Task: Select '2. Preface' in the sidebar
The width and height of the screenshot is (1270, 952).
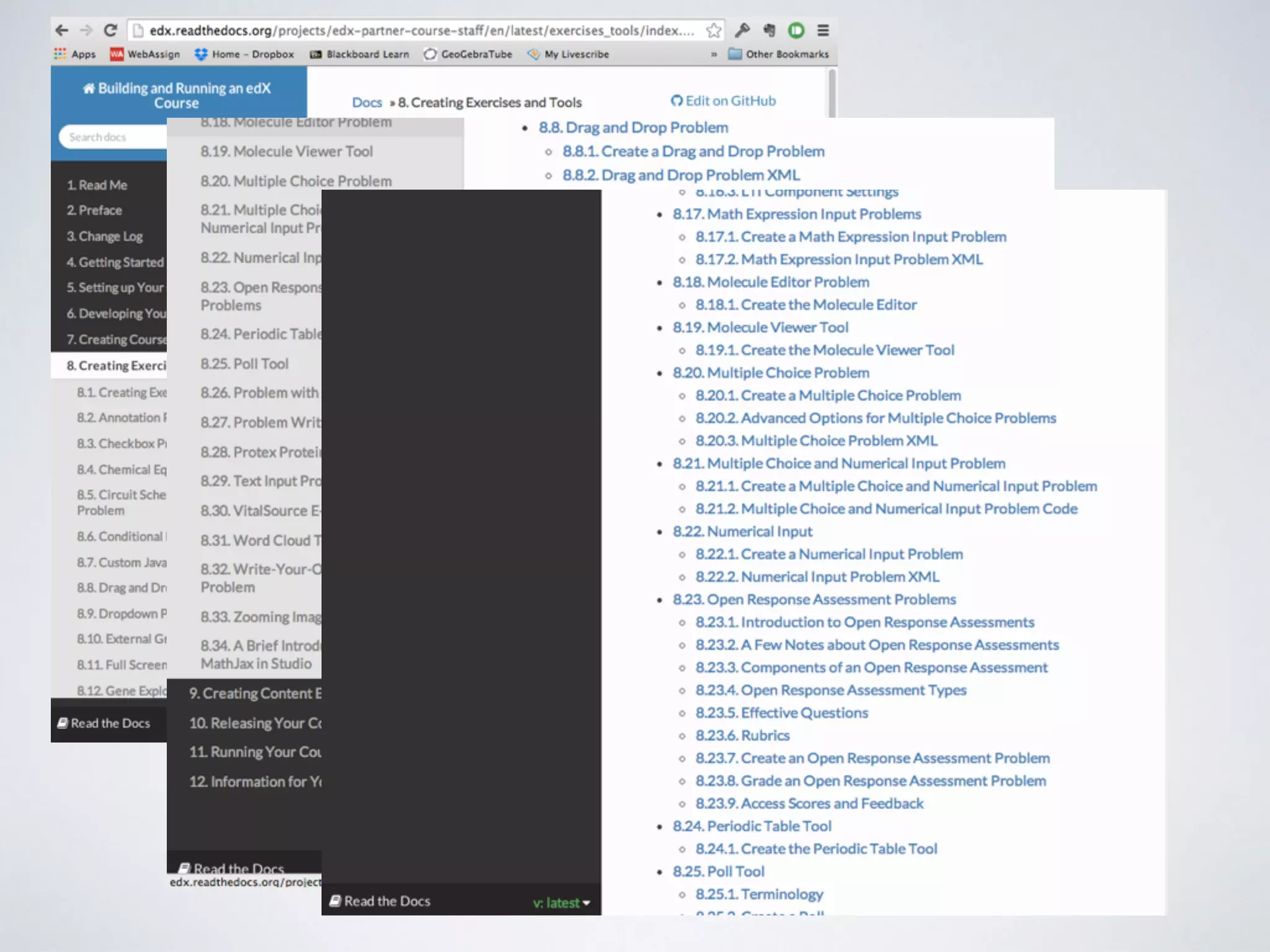Action: (x=94, y=211)
